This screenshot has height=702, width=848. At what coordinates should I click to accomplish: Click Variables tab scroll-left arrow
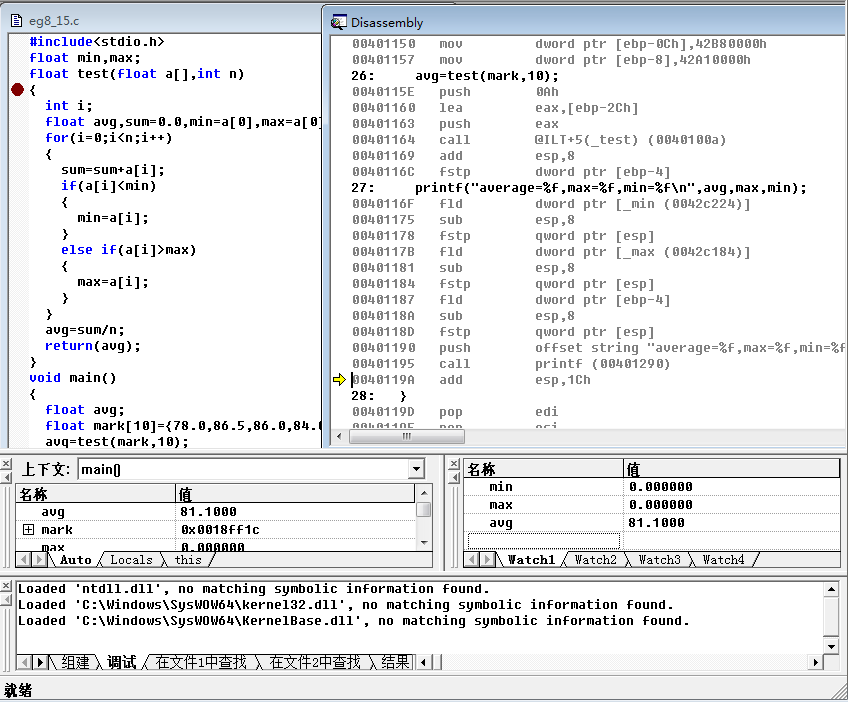[x=24, y=559]
